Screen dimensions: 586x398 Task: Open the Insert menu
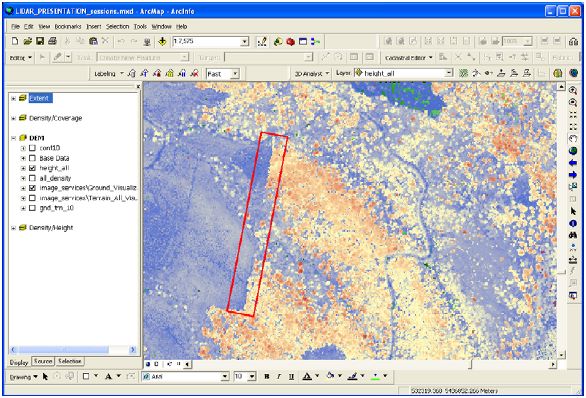(94, 27)
